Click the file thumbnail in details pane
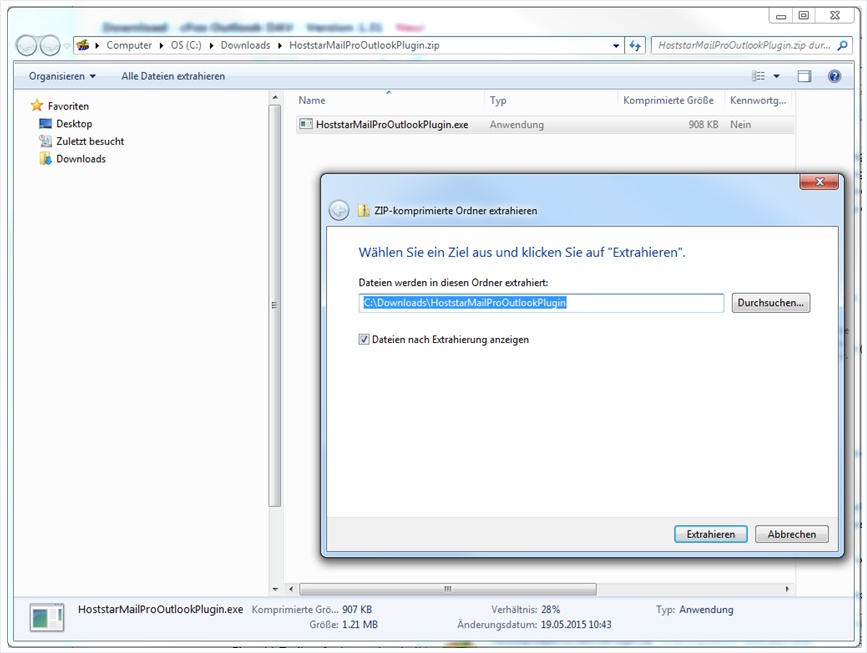Viewport: 867px width, 653px height. (46, 617)
